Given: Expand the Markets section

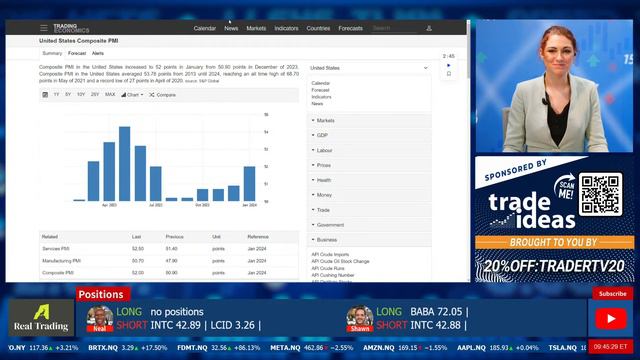Looking at the screenshot, I should pyautogui.click(x=369, y=120).
